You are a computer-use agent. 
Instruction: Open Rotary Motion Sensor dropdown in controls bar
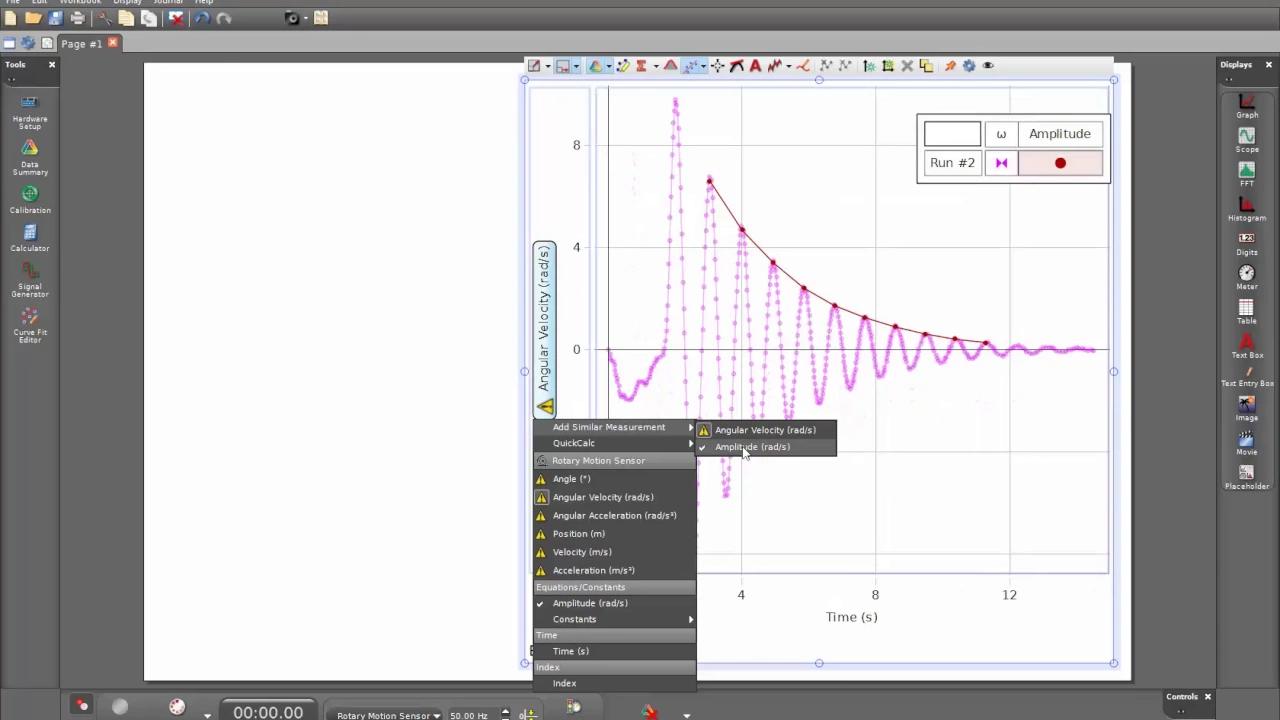[389, 715]
